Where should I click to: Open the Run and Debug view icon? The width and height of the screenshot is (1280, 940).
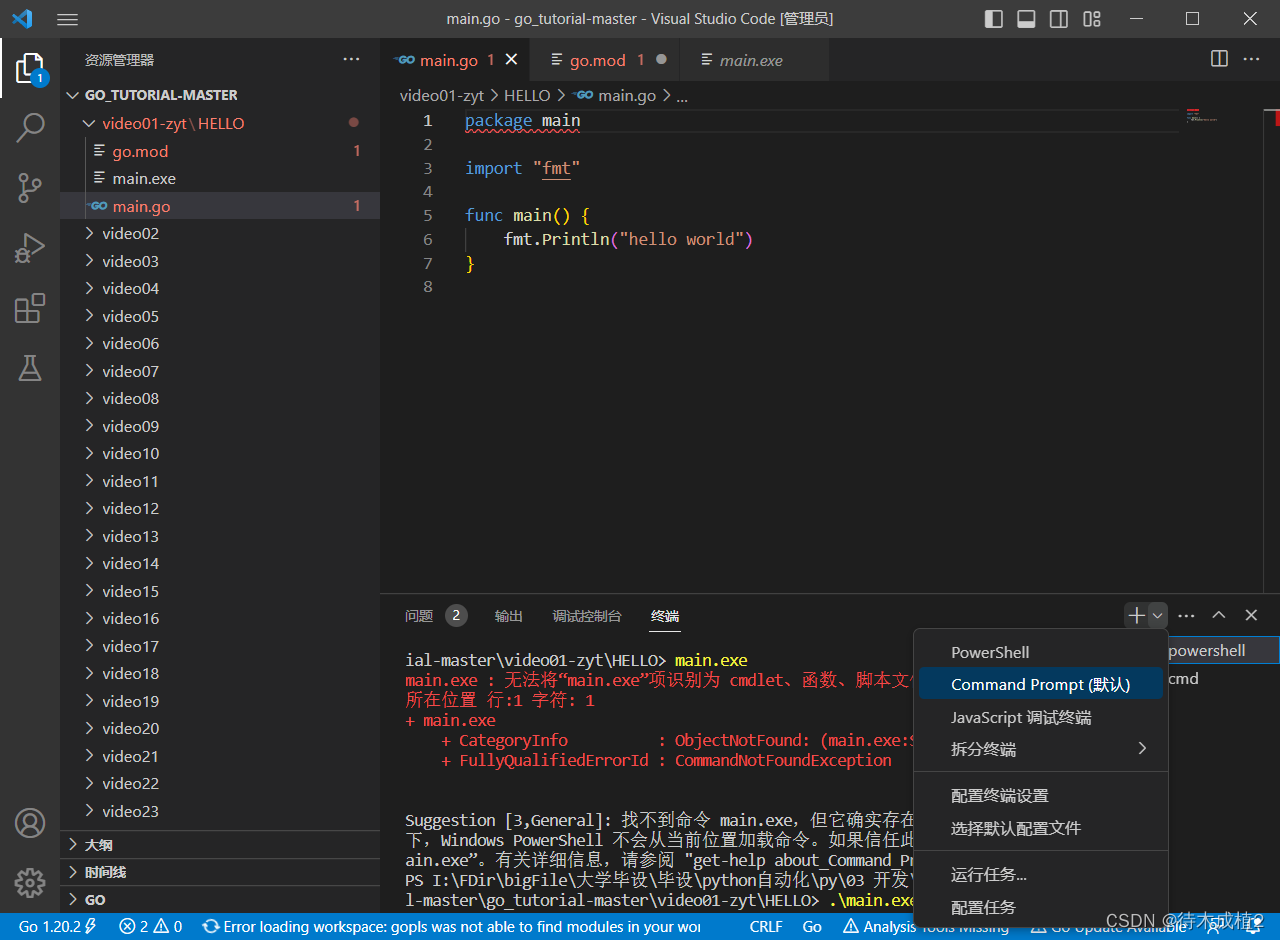[30, 247]
